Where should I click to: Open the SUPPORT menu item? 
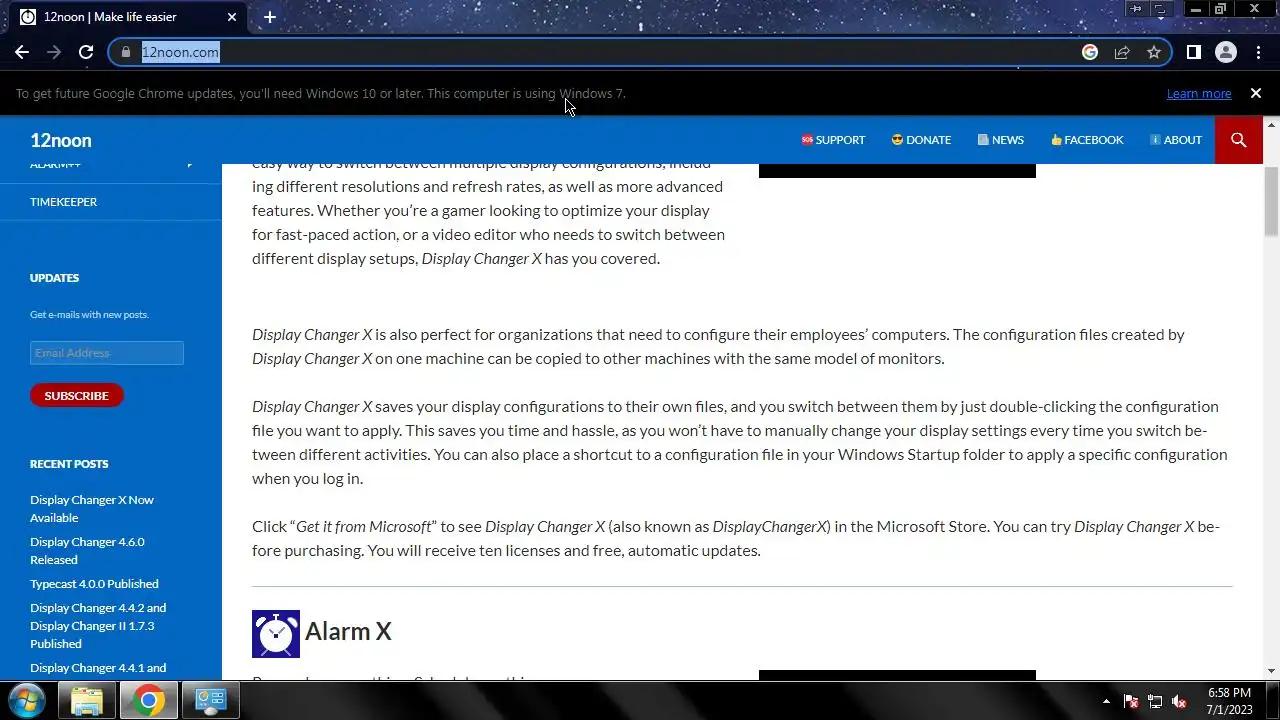coord(833,140)
